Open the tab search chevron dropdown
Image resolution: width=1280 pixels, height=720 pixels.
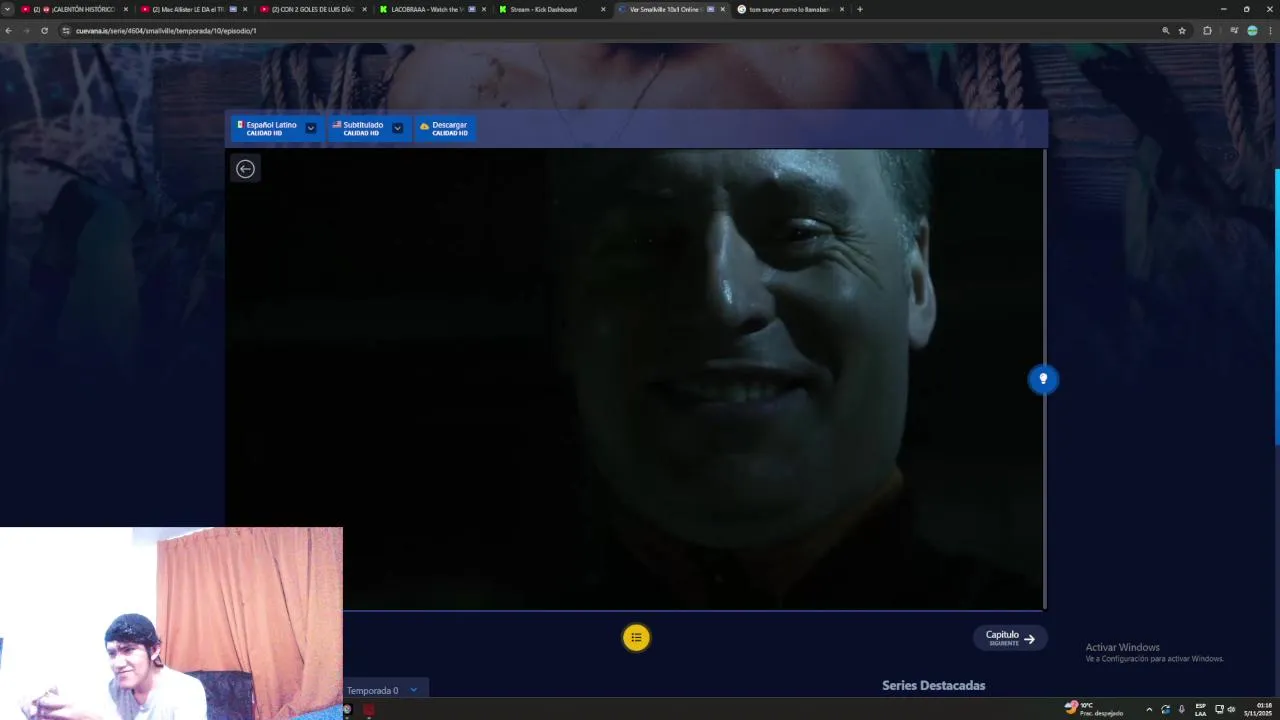pos(8,9)
